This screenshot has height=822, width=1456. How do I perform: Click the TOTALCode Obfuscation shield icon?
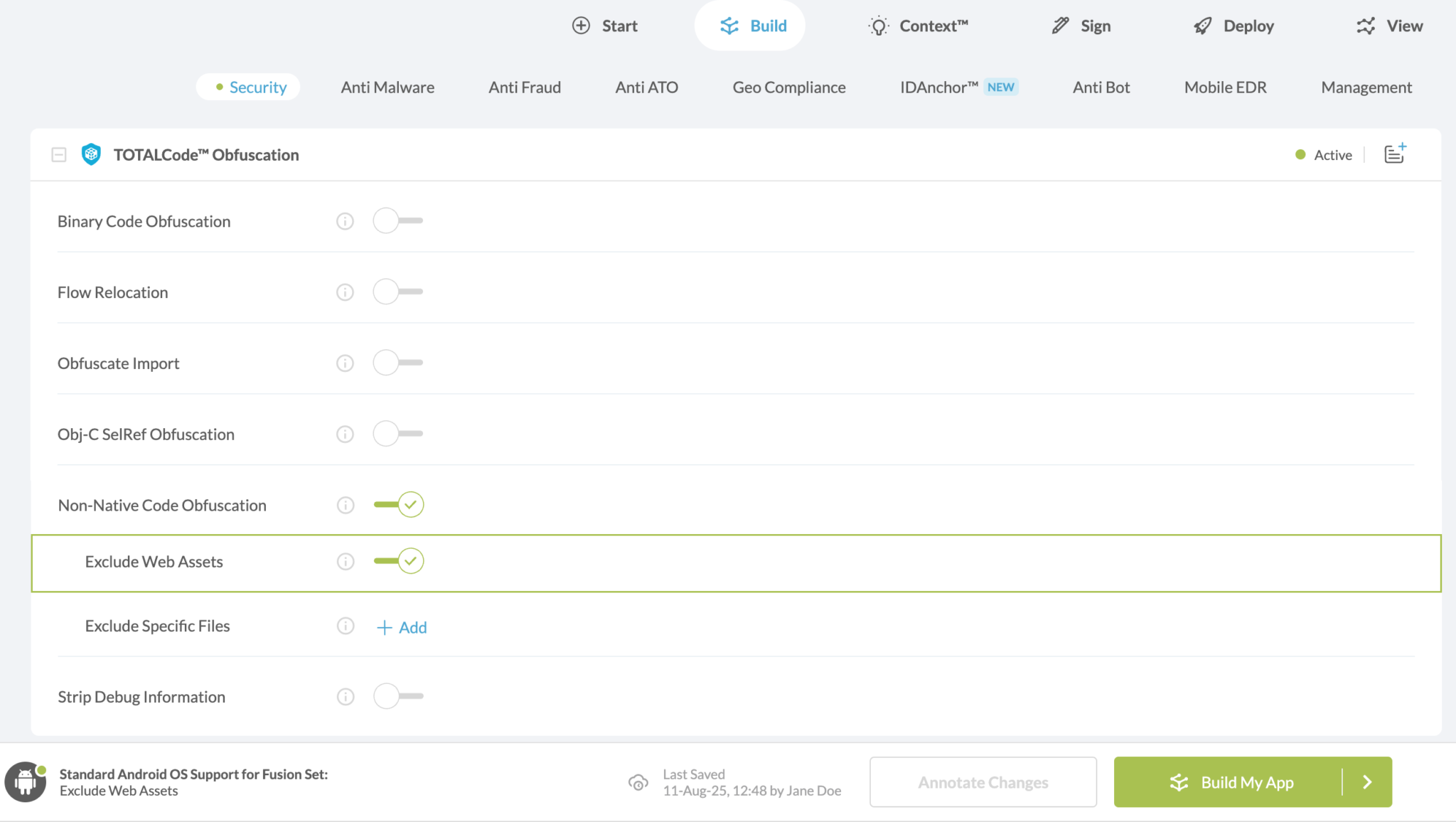(x=91, y=154)
